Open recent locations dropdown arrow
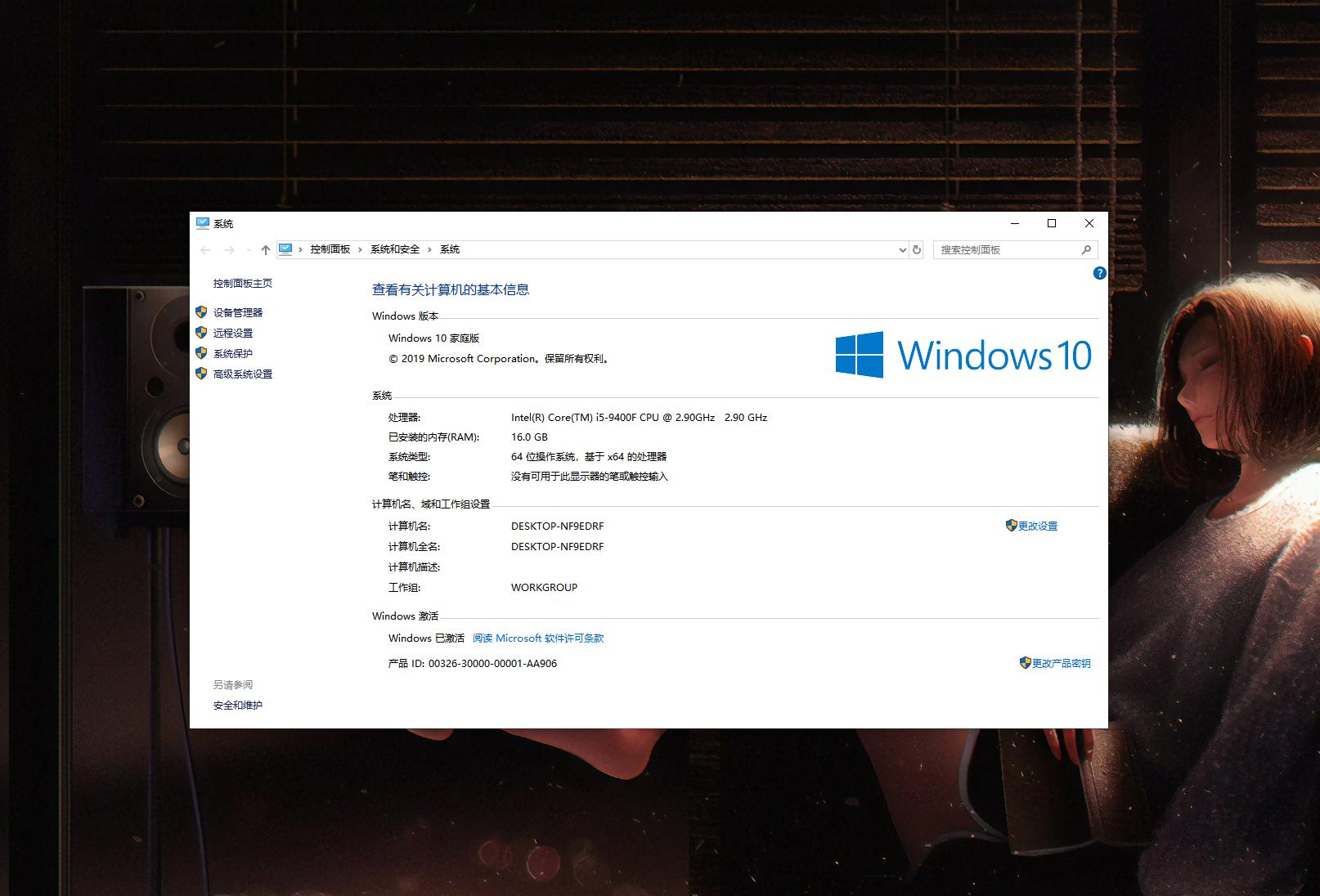Screen dimensions: 1320x896 [249, 250]
